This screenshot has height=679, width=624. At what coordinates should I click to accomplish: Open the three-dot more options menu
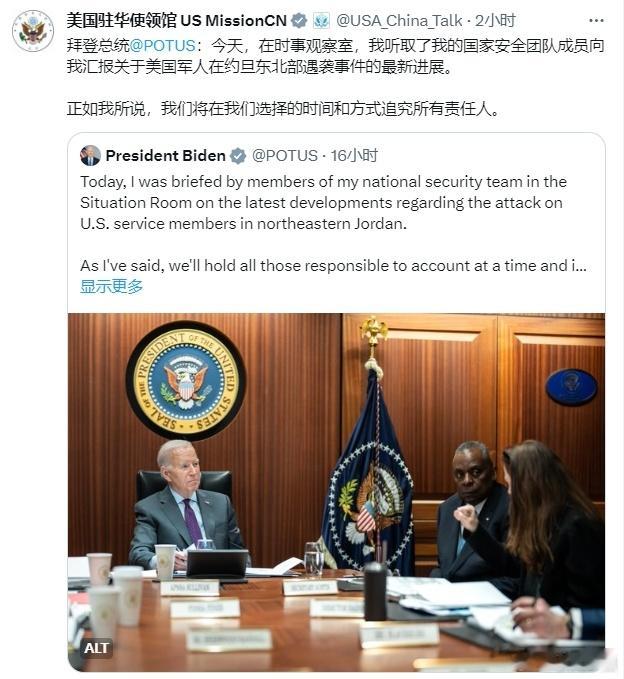coord(596,20)
